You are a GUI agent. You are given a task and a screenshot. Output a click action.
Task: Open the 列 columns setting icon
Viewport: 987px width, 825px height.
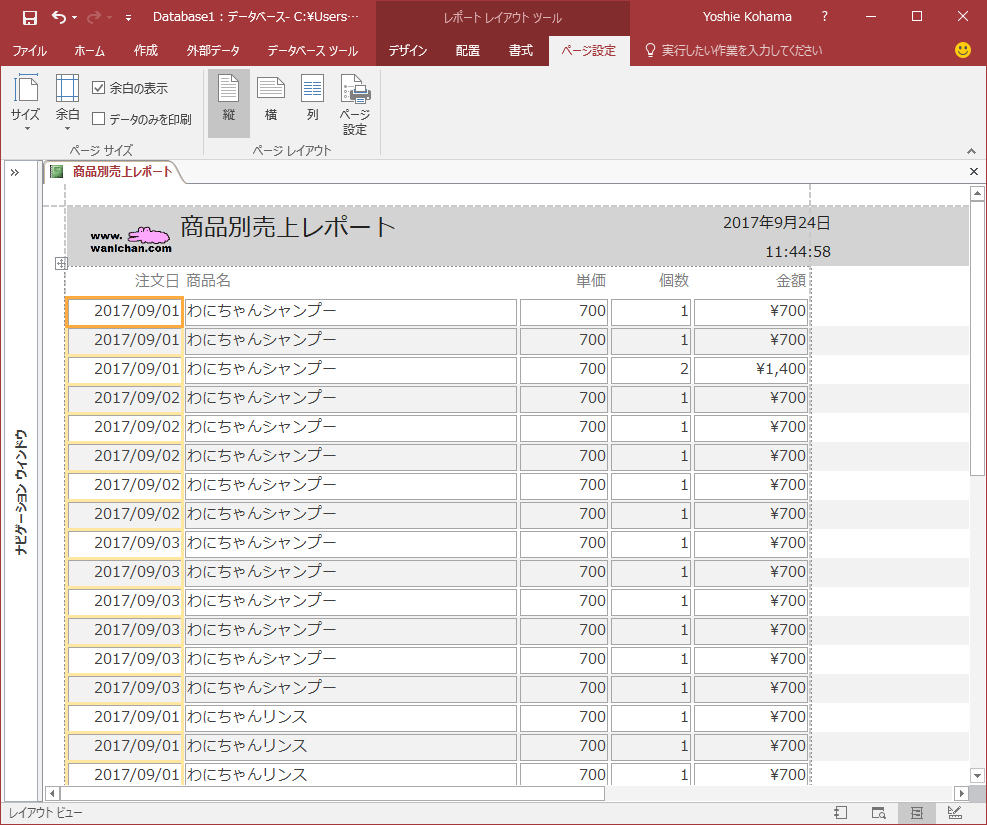coord(313,100)
